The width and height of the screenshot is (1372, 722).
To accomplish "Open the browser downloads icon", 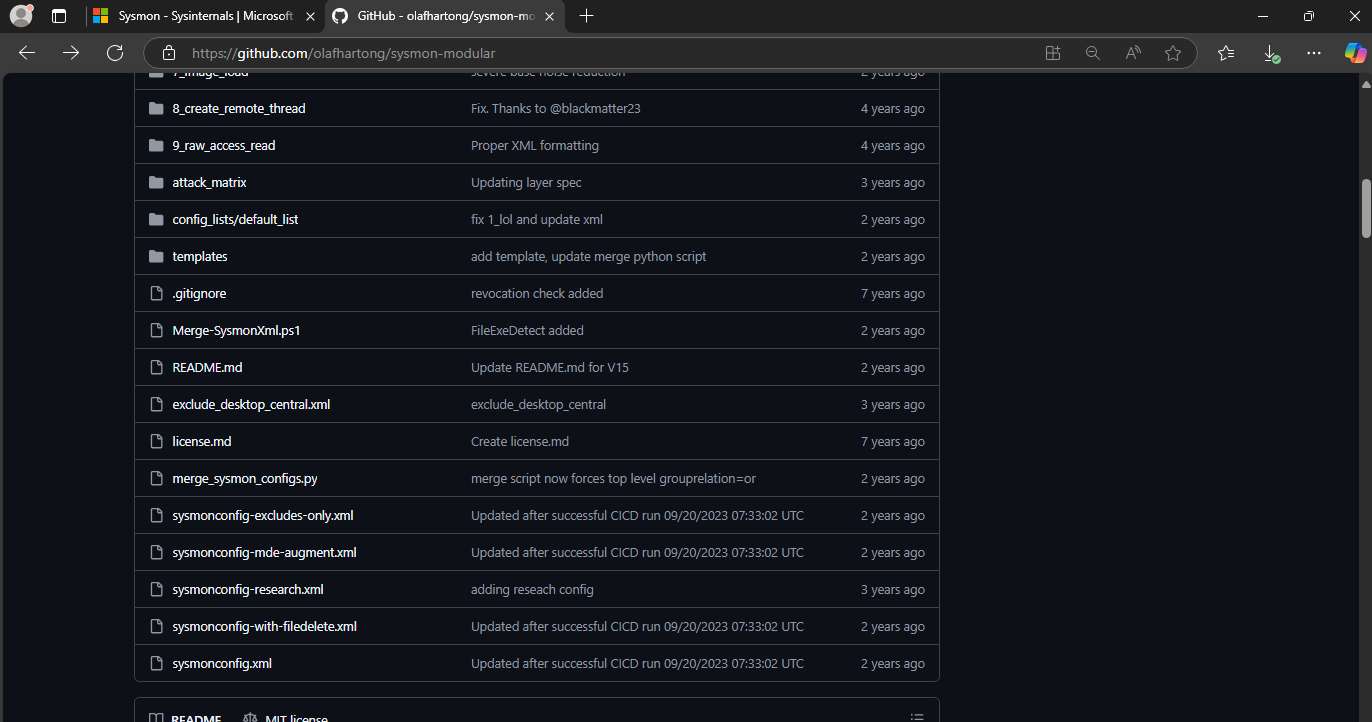I will coord(1270,53).
